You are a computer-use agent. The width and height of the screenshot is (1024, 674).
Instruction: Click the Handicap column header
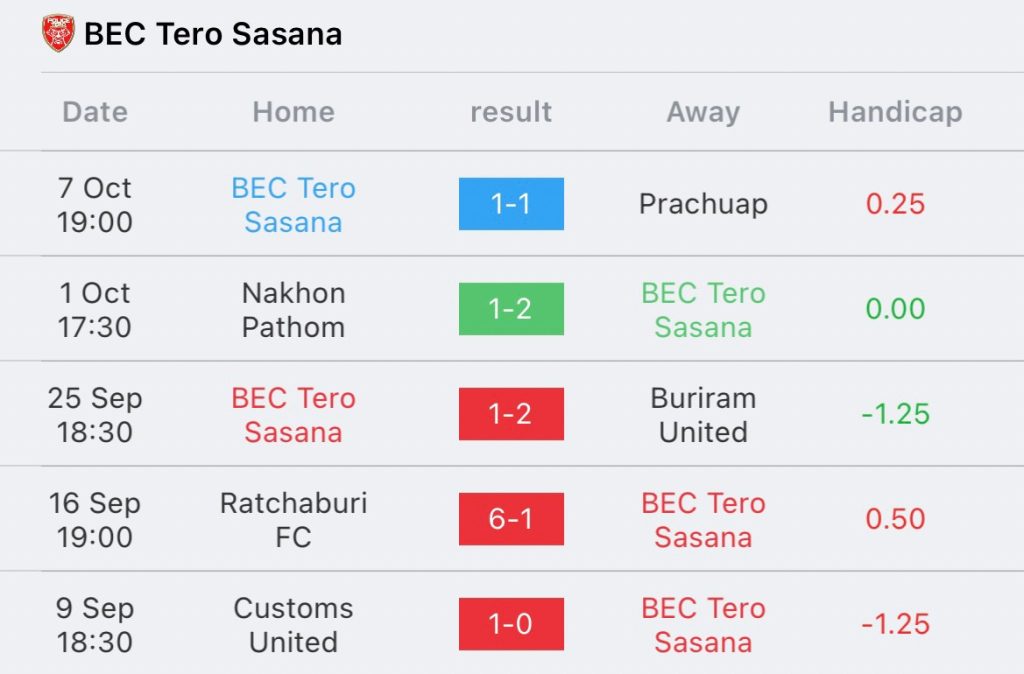[895, 112]
